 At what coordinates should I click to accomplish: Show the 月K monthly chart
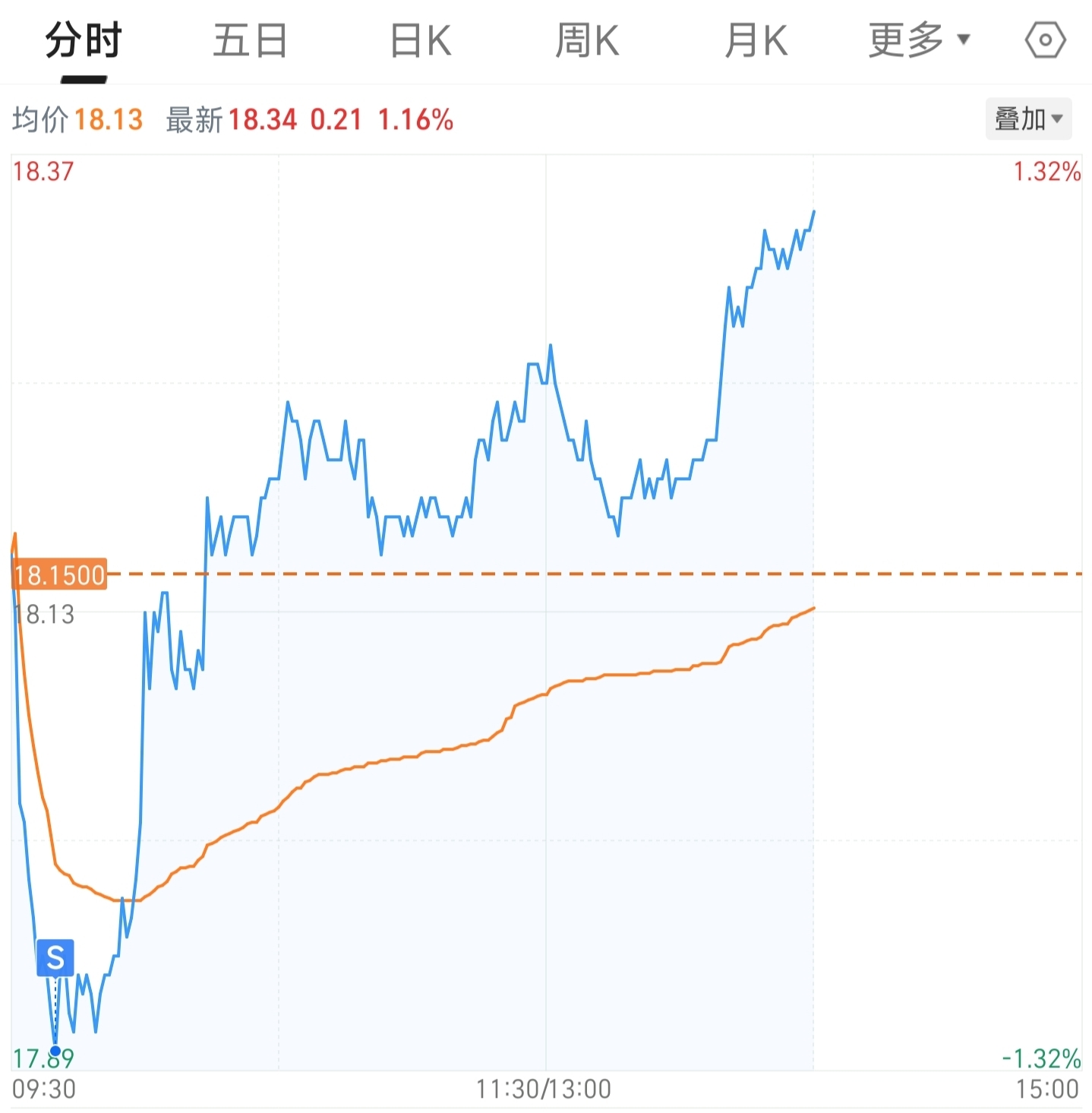[756, 41]
